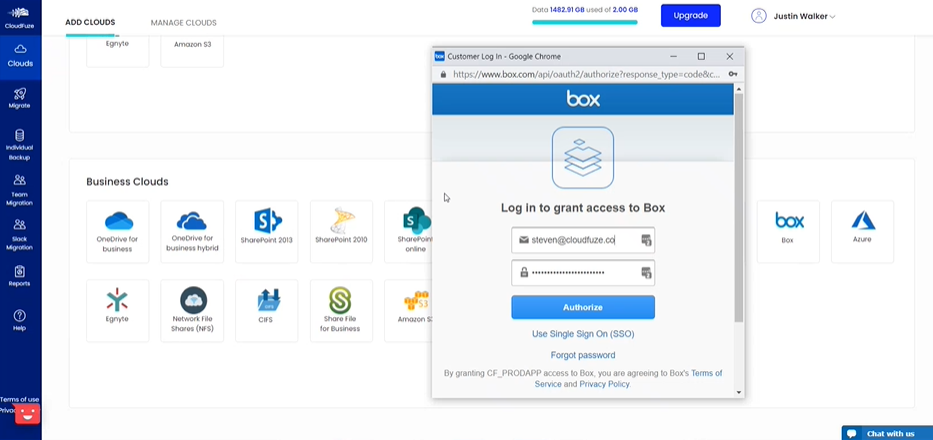Click the lock icon in popup address bar
Viewport: 933px width, 440px height.
click(x=443, y=74)
